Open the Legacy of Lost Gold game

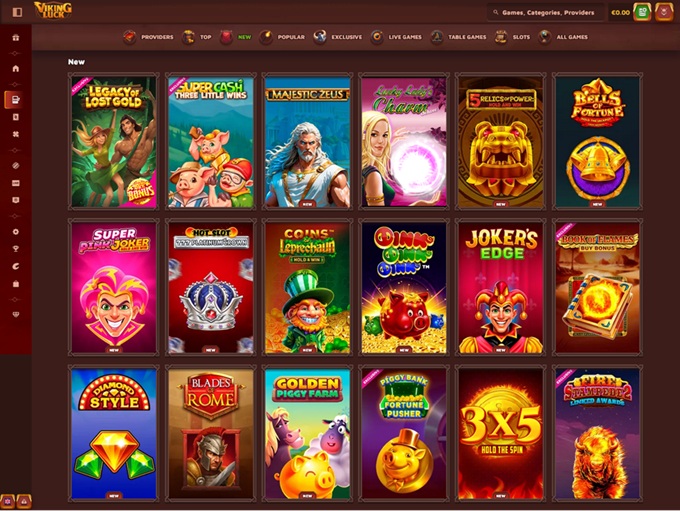tap(113, 141)
